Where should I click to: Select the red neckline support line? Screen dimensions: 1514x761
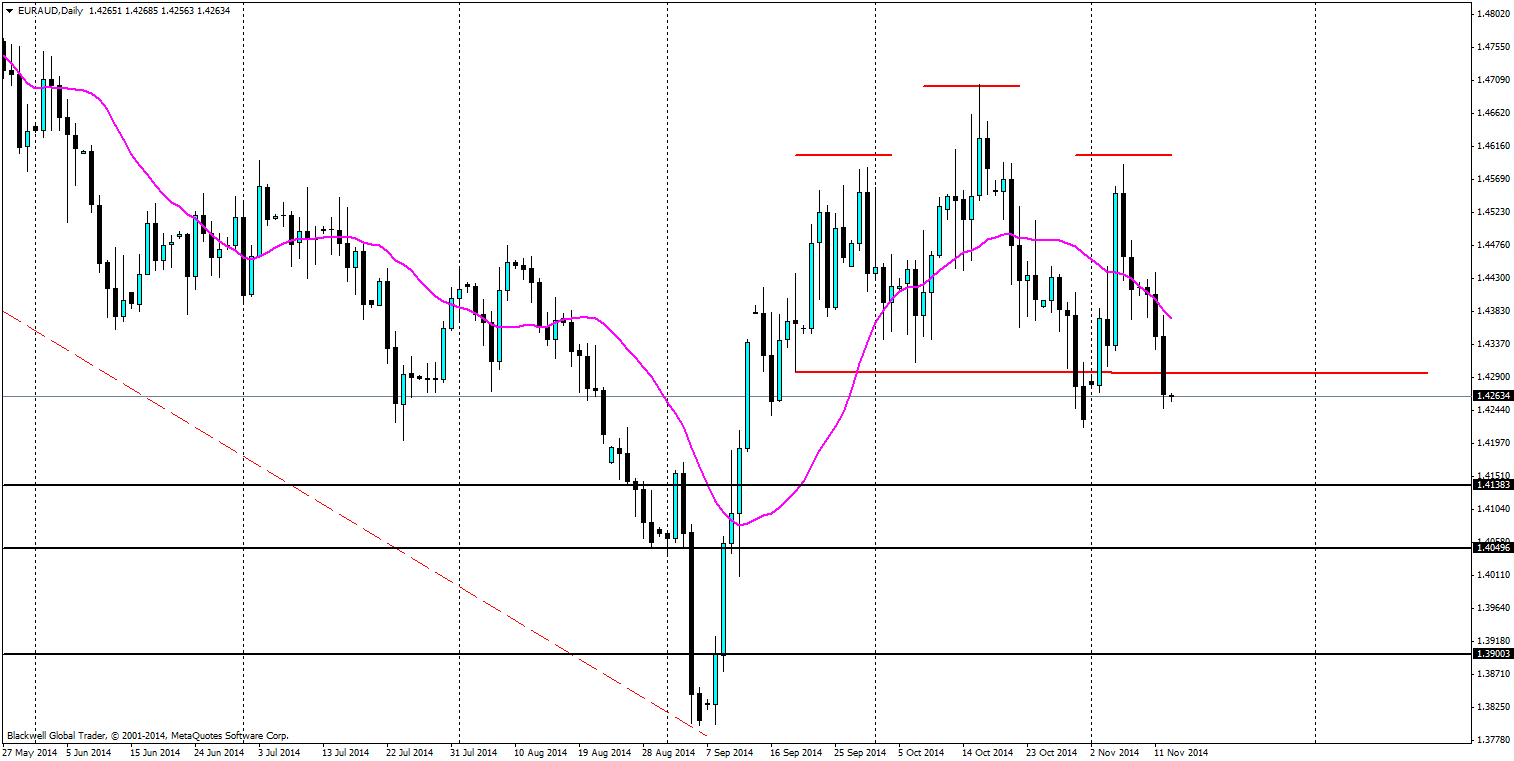click(1110, 372)
